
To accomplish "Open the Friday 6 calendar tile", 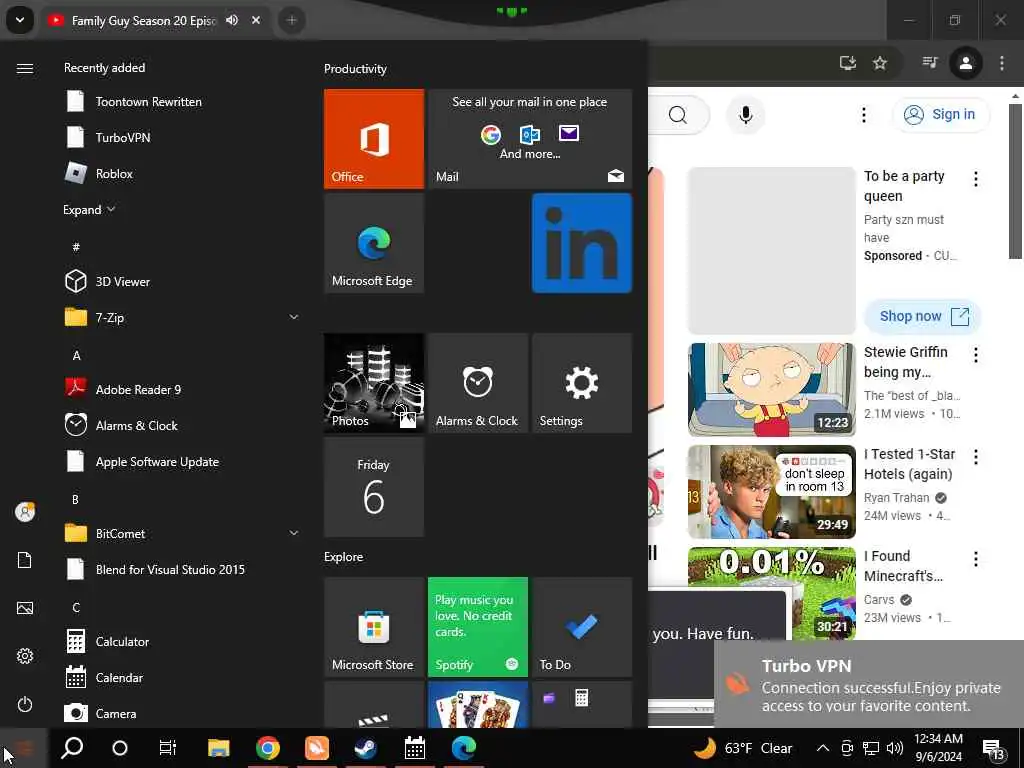I will (374, 487).
